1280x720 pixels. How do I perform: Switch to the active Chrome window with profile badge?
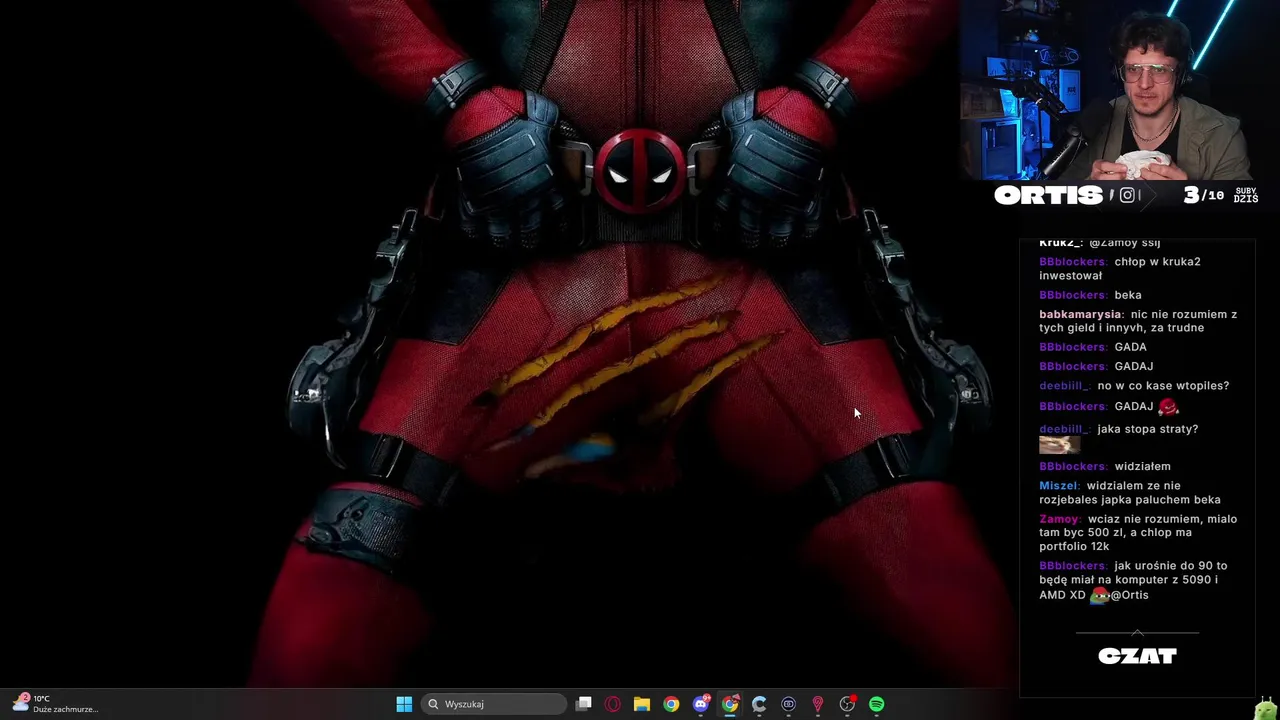click(x=730, y=704)
